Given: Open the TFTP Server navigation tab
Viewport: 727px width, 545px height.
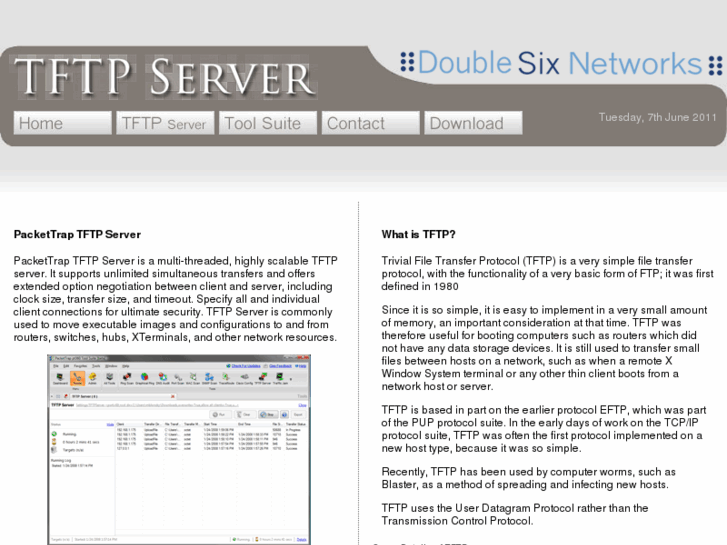Looking at the screenshot, I should tap(165, 123).
